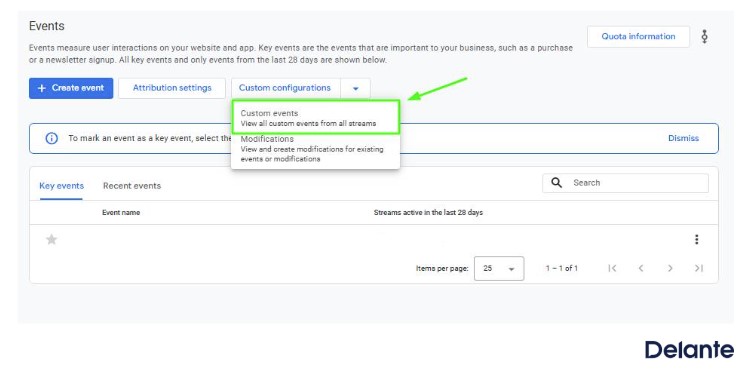Screen dimensions: 745x370
Task: Open Quota information
Action: 638,37
